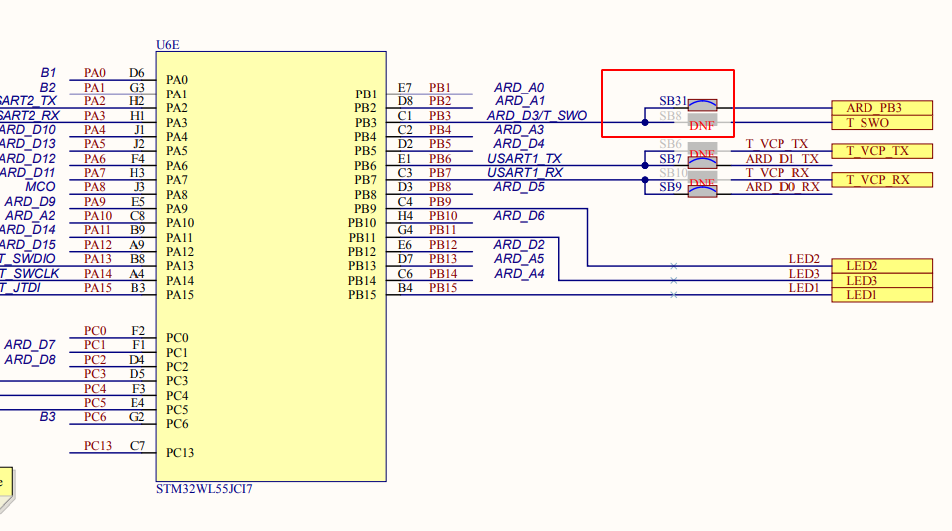Click the USART1_TX net label
The image size is (952, 531).
pyautogui.click(x=524, y=158)
